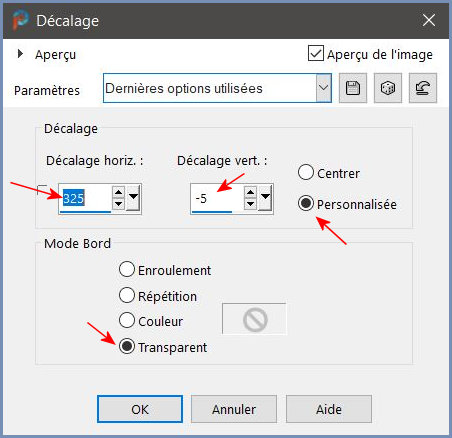This screenshot has width=452, height=438.
Task: Choose Couleur edge mode
Action: (x=127, y=320)
